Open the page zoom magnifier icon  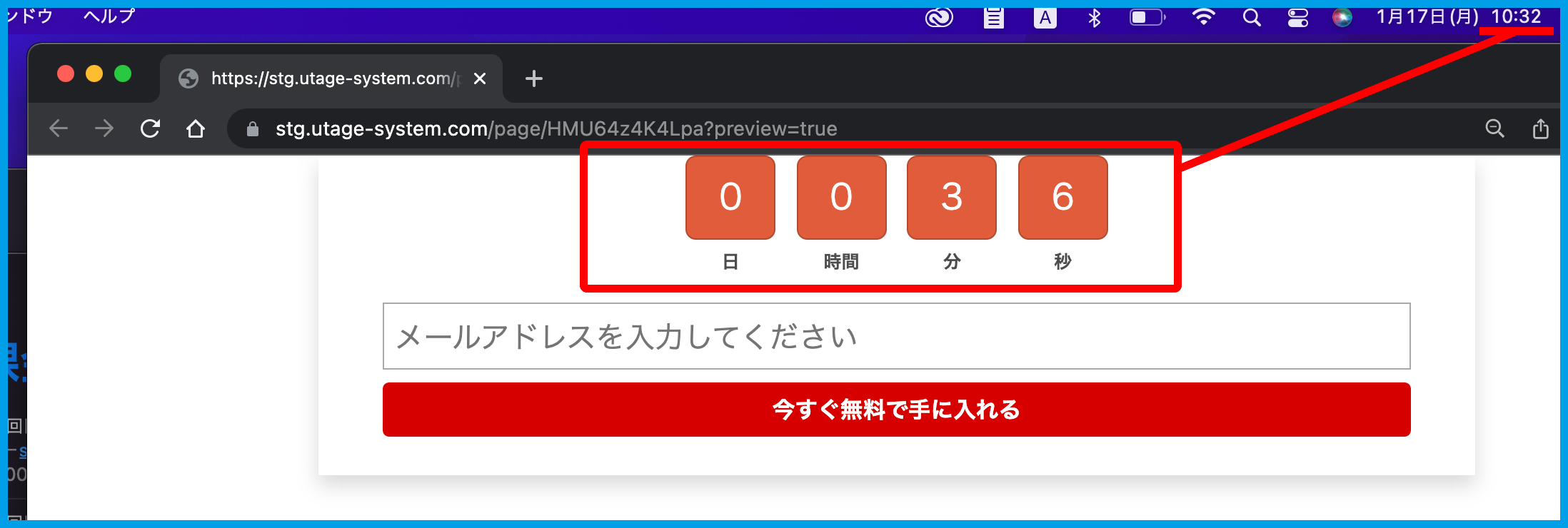tap(1494, 128)
